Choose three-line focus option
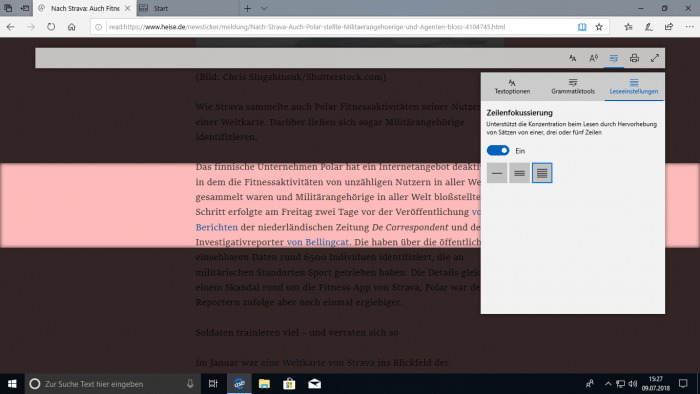Screen dimensions: 700x394 519,173
